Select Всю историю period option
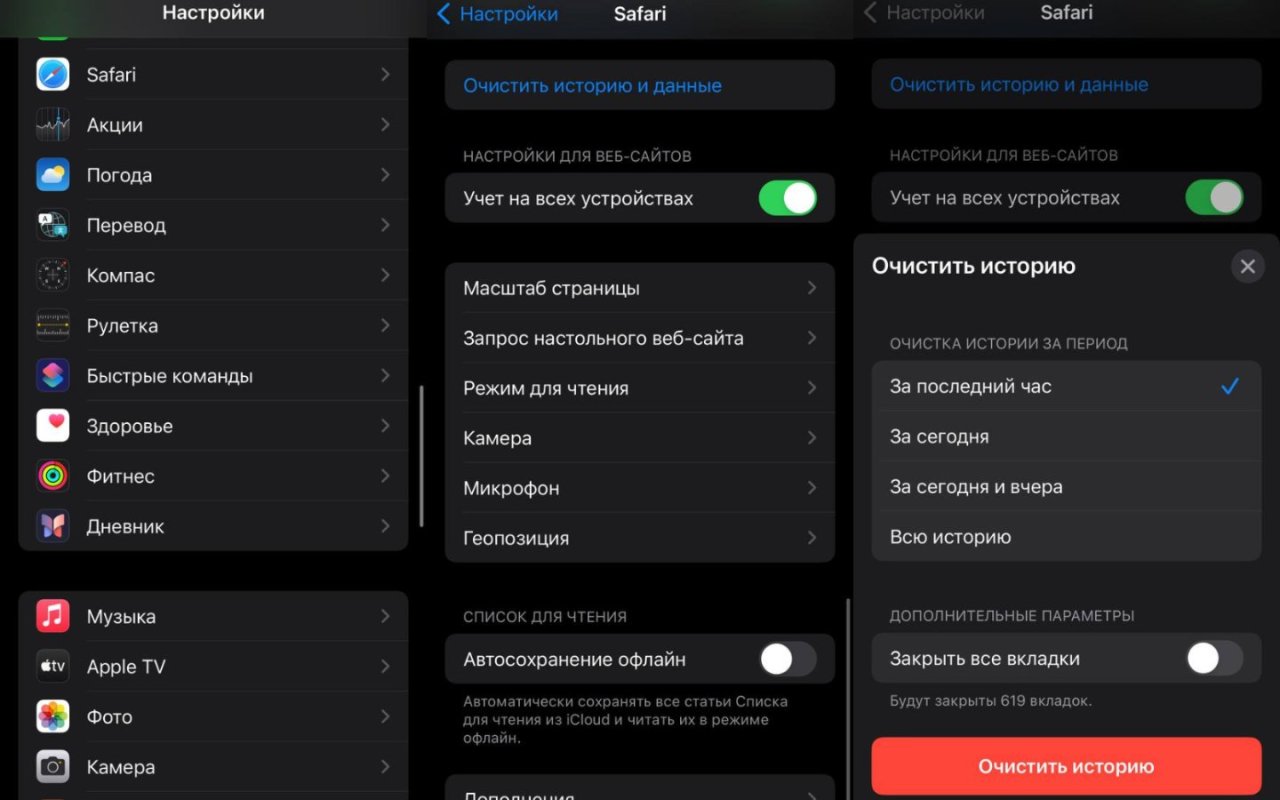Screen dimensions: 1280x800 [1066, 537]
